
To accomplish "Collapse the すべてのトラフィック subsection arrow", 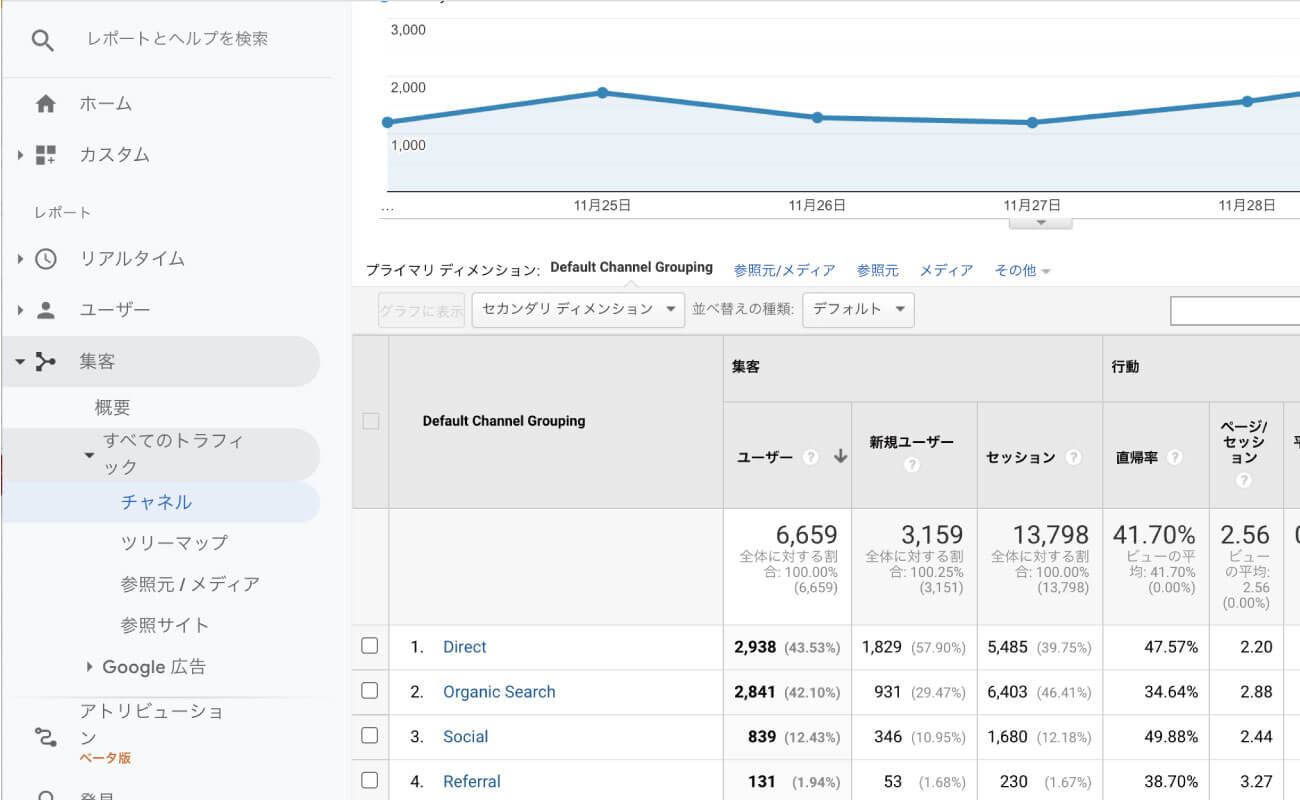I will 89,455.
